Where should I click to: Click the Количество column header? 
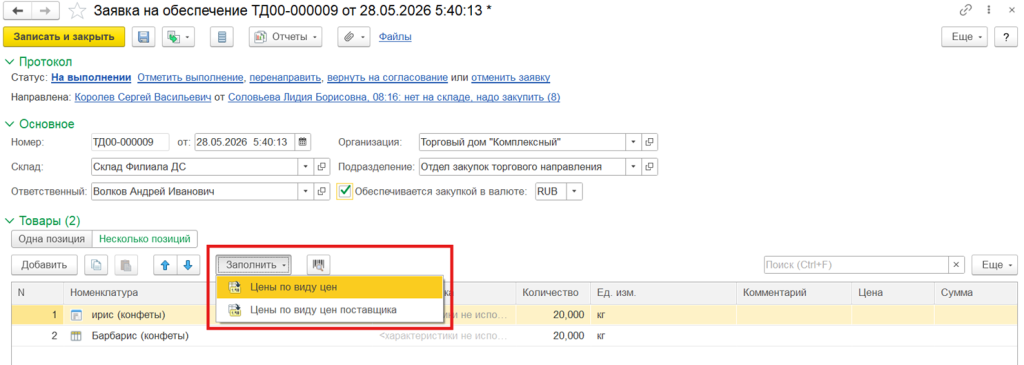(x=552, y=293)
